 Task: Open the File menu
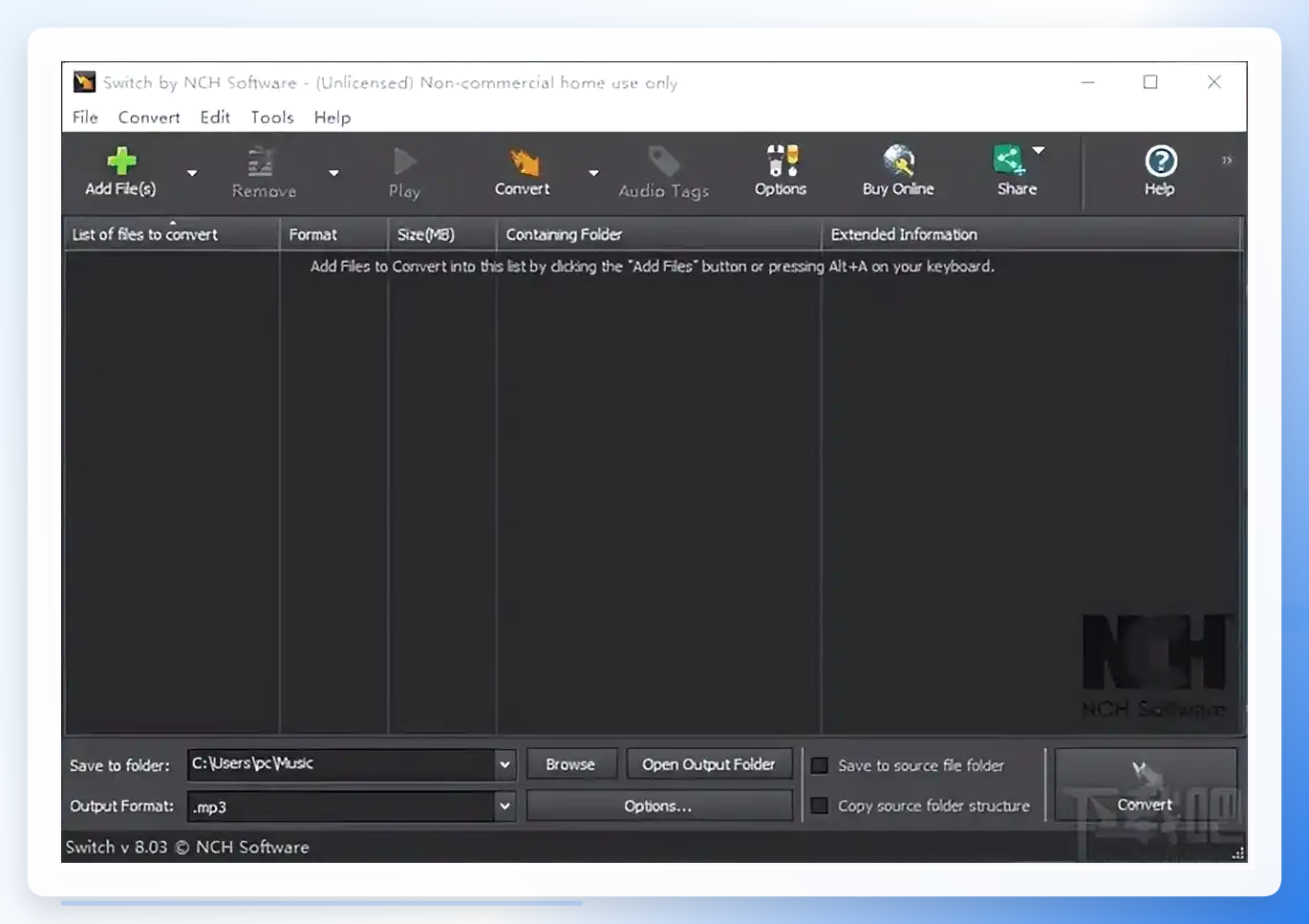coord(85,118)
